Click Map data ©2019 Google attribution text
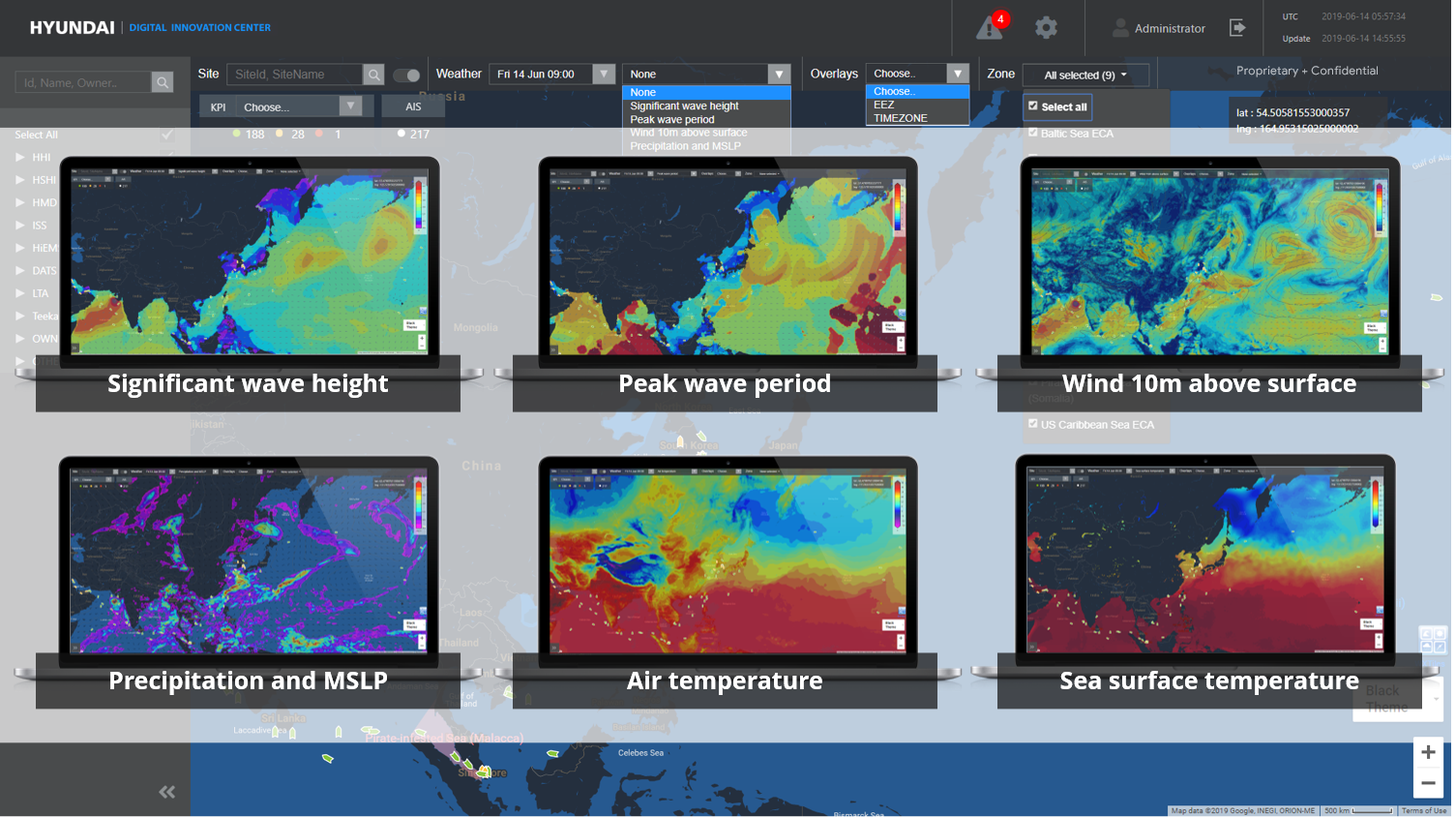The width and height of the screenshot is (1456, 817). (1243, 811)
